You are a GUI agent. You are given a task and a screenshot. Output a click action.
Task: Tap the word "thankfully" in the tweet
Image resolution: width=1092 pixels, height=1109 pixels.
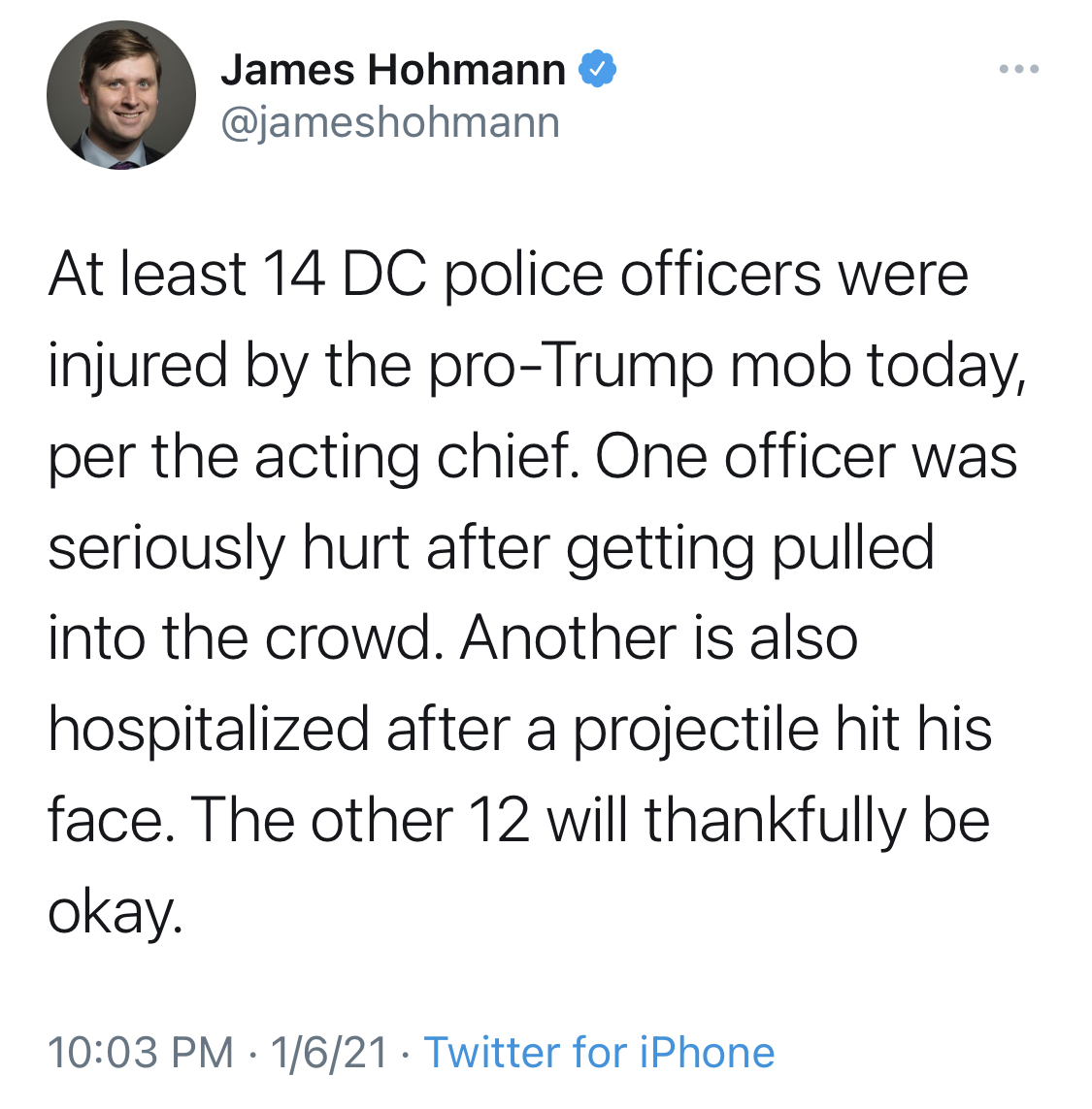pyautogui.click(x=775, y=821)
